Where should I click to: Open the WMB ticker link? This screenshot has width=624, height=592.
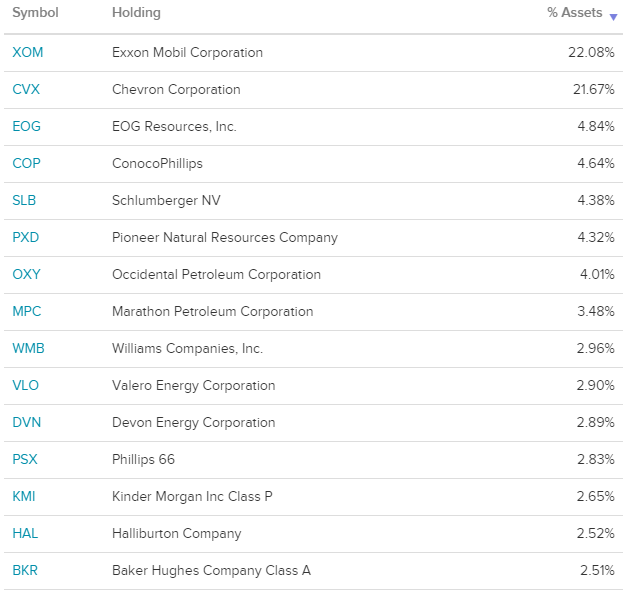pyautogui.click(x=28, y=348)
